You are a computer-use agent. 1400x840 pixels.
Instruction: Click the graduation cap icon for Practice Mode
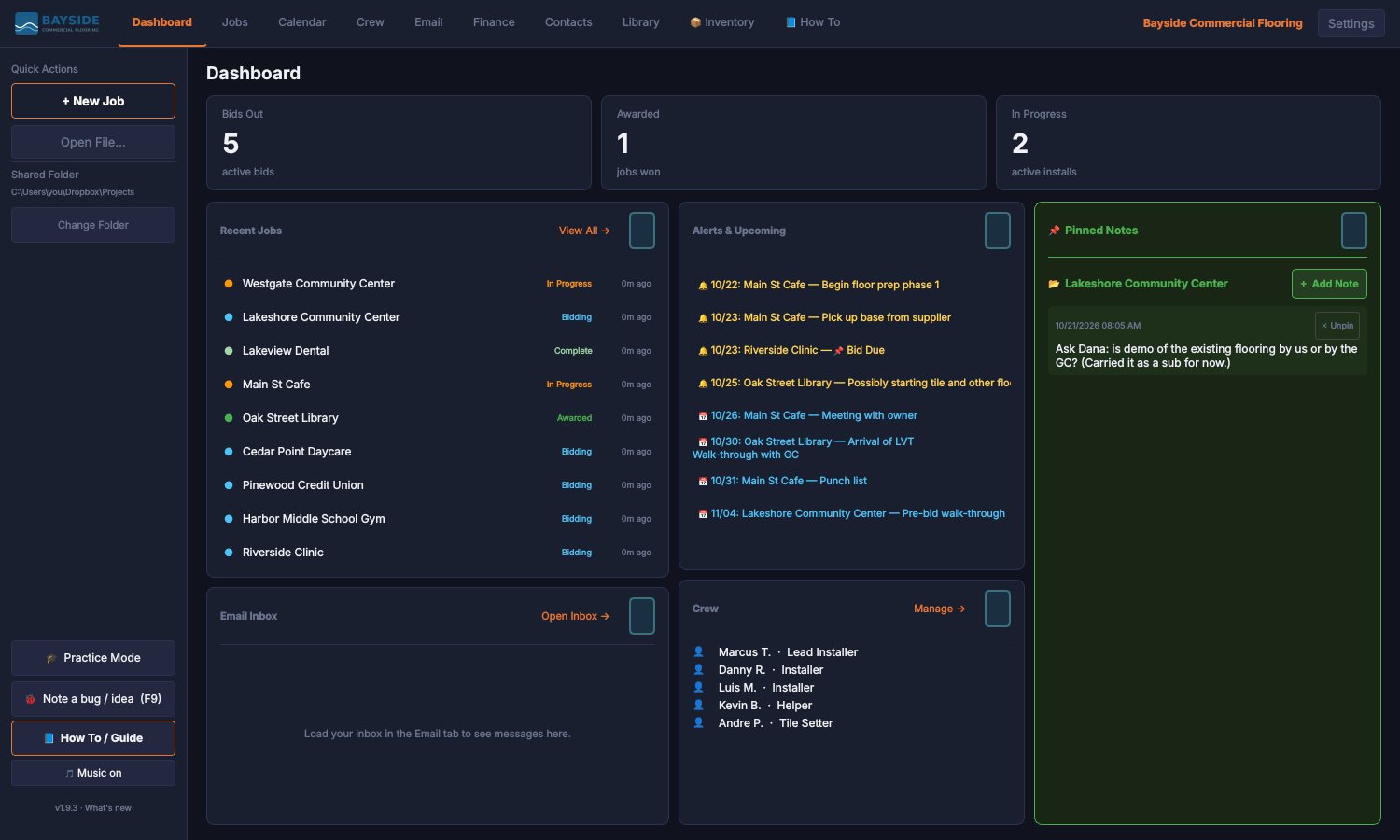tap(51, 658)
